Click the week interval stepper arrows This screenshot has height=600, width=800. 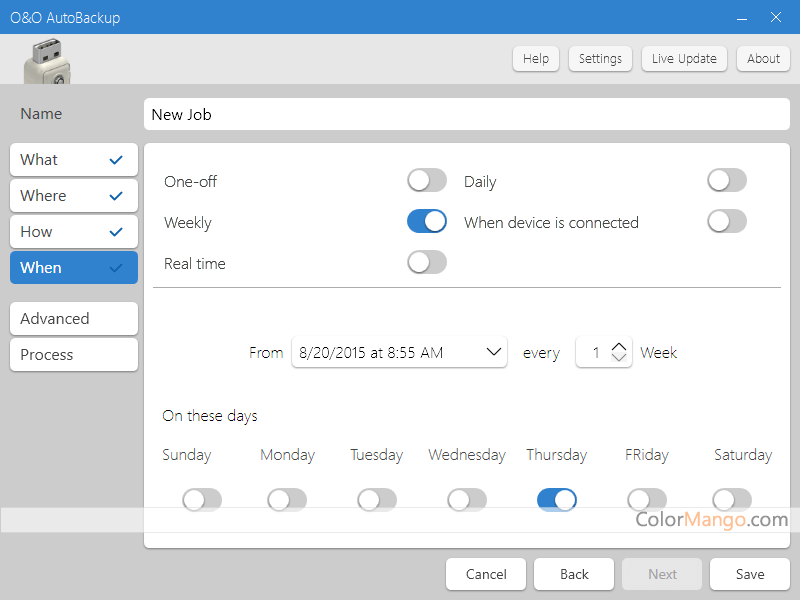619,352
